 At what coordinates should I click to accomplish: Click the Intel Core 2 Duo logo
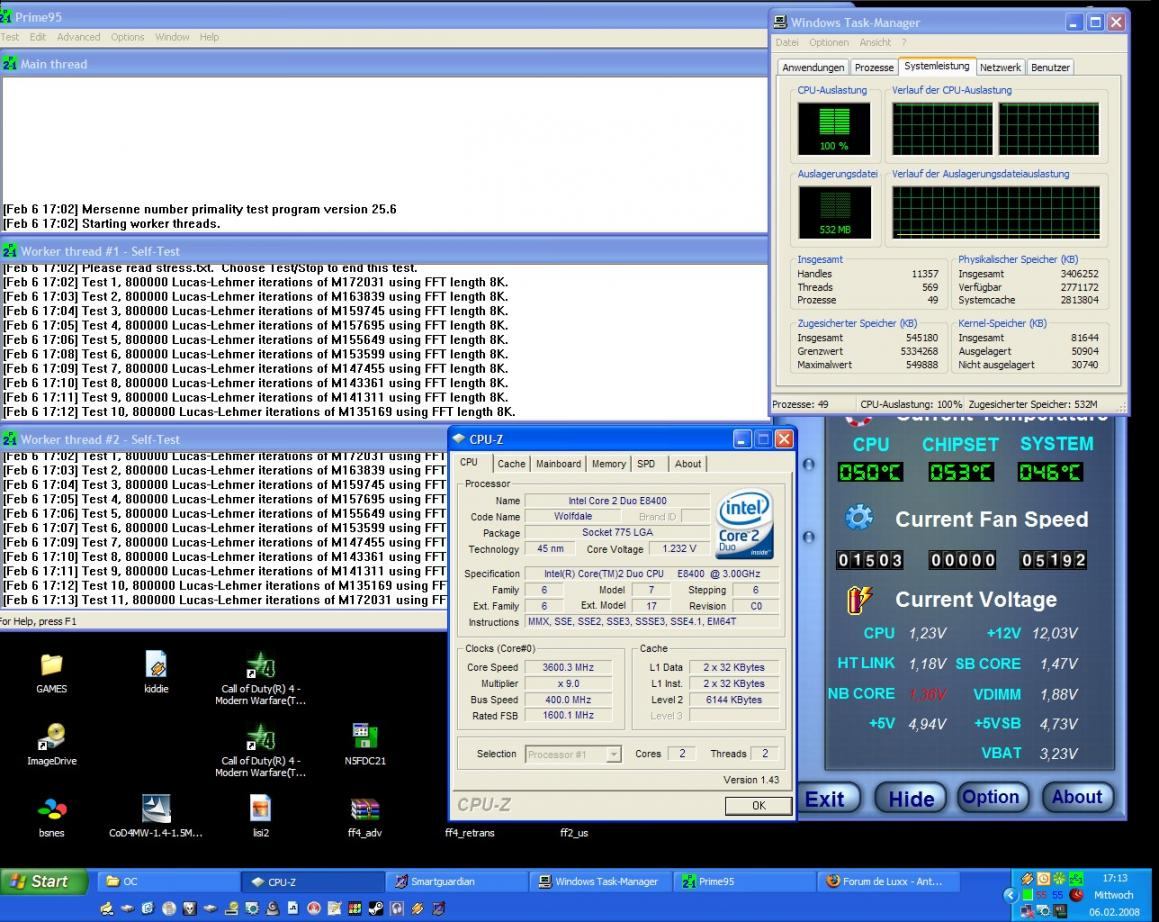coord(745,524)
